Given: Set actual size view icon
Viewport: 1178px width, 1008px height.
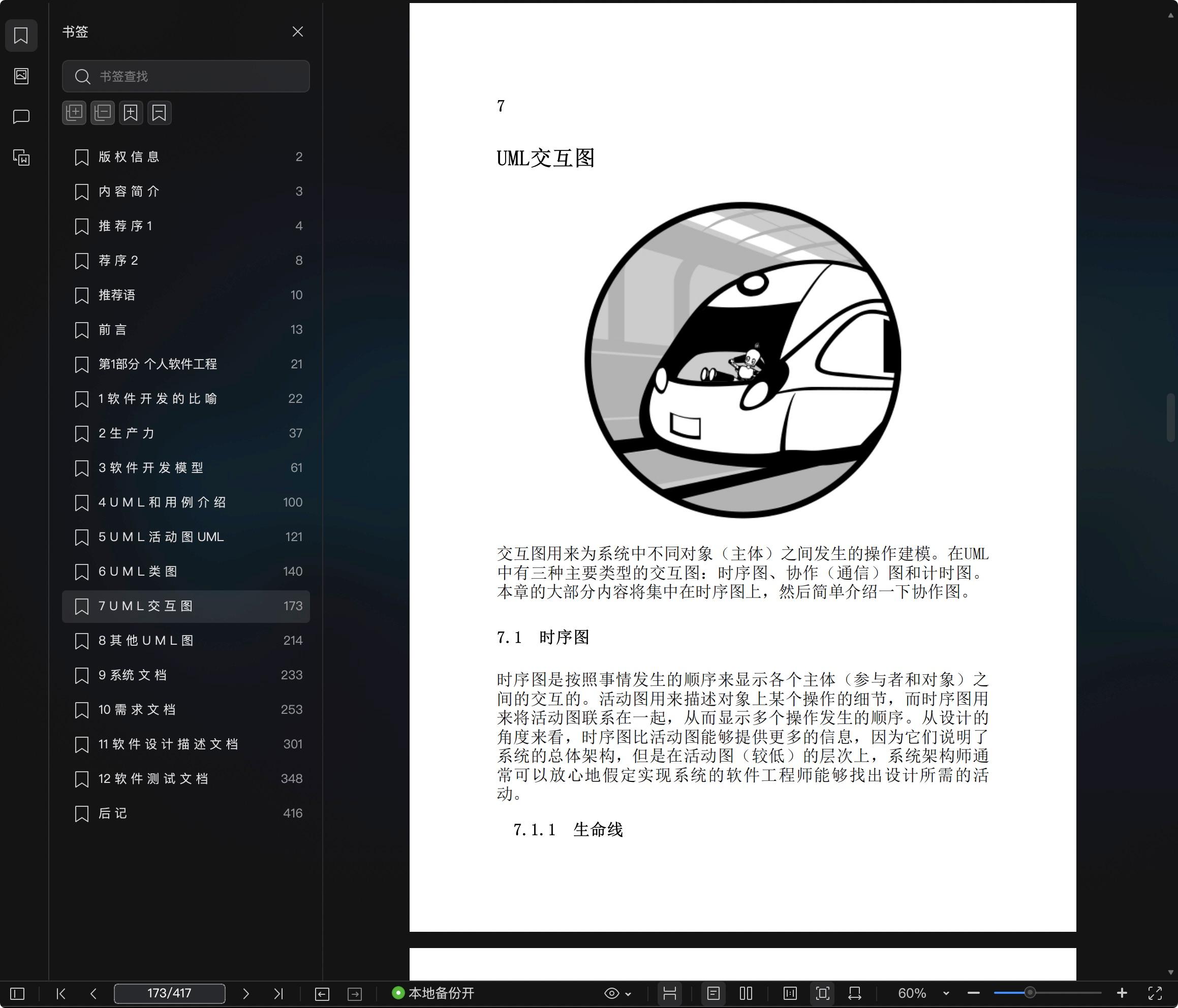Looking at the screenshot, I should point(790,993).
